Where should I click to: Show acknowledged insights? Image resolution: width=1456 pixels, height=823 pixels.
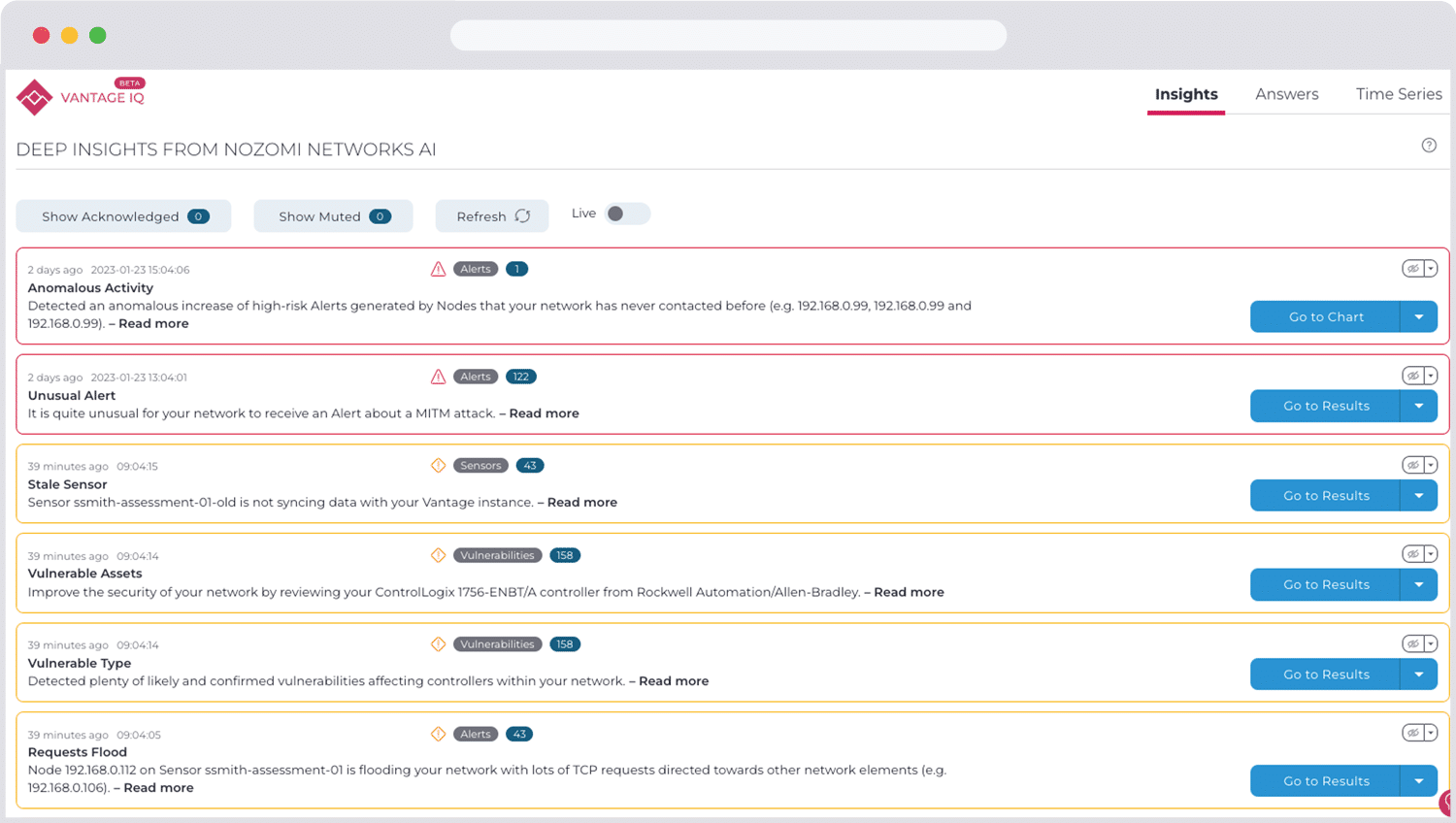tap(123, 215)
